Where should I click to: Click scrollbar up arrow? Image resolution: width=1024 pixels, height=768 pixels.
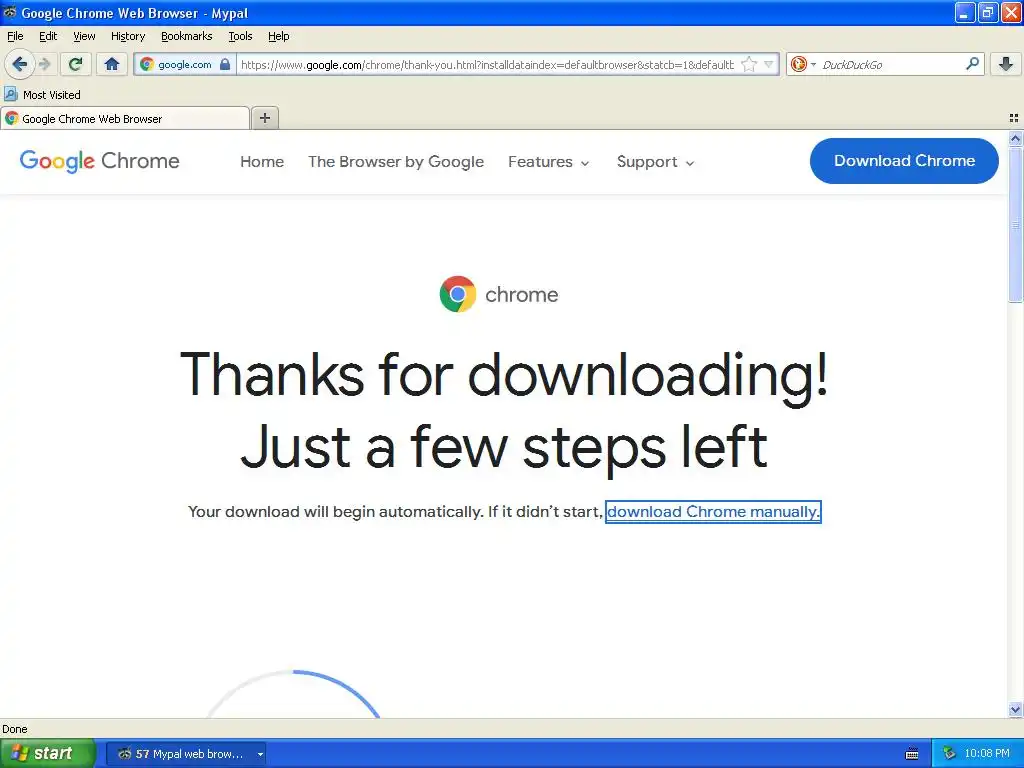[x=1015, y=138]
